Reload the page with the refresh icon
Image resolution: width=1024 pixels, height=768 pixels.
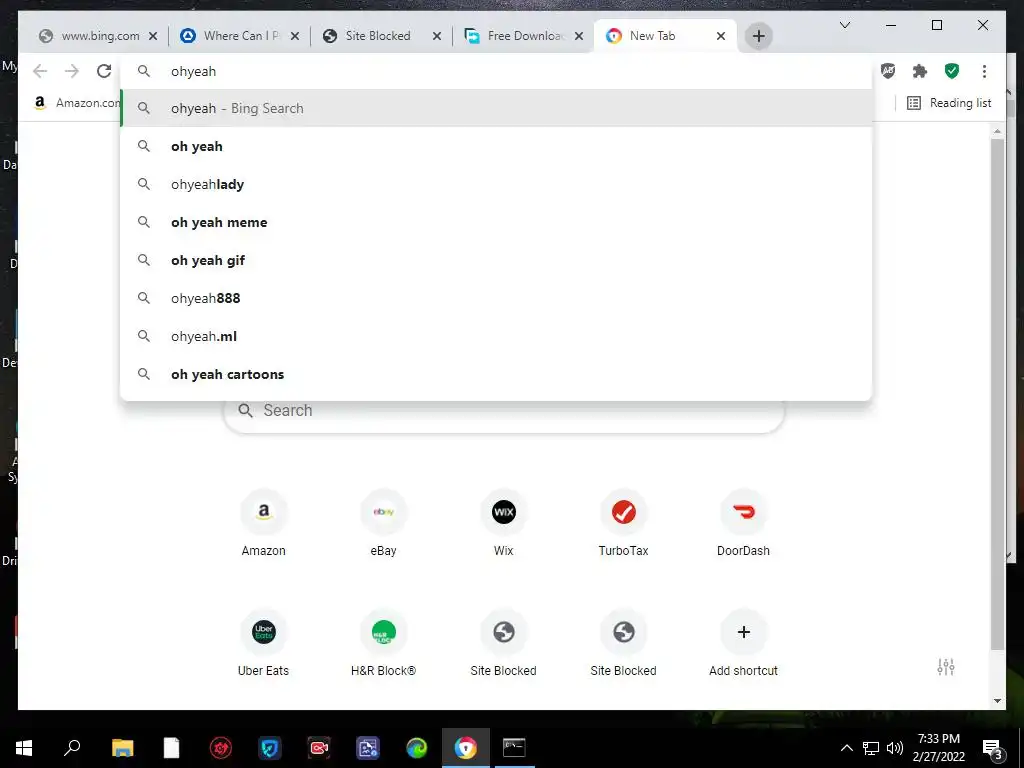pos(104,71)
